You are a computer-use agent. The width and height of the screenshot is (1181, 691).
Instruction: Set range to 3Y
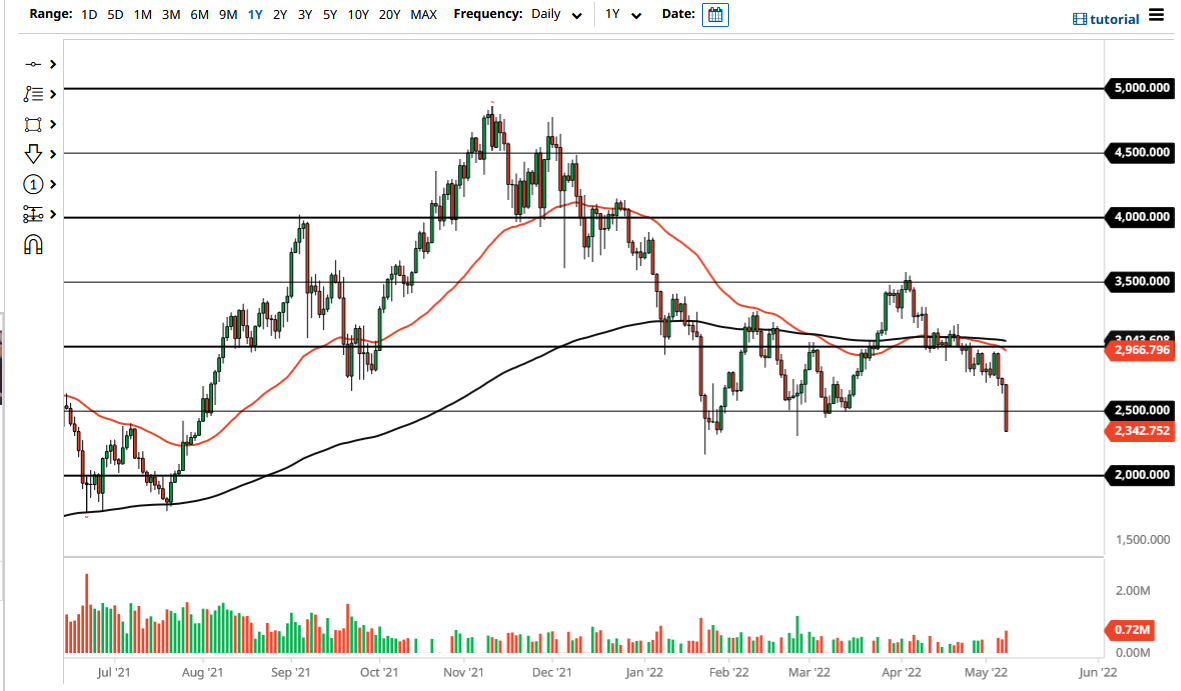point(305,14)
